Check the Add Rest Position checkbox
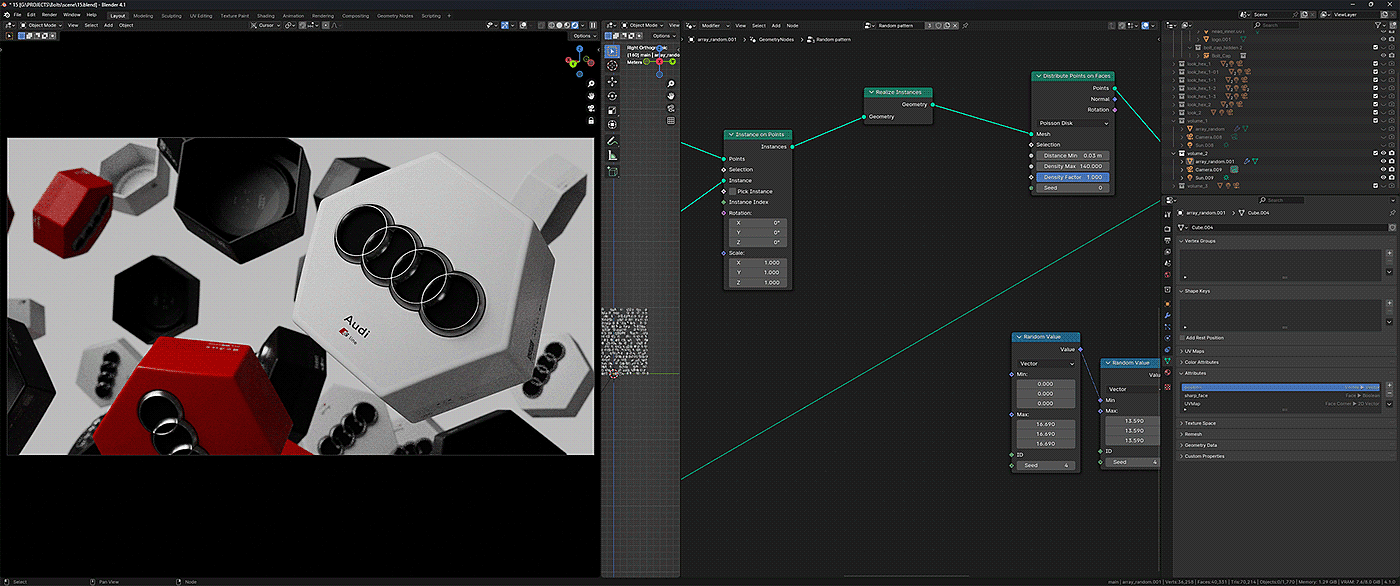 (x=1182, y=337)
